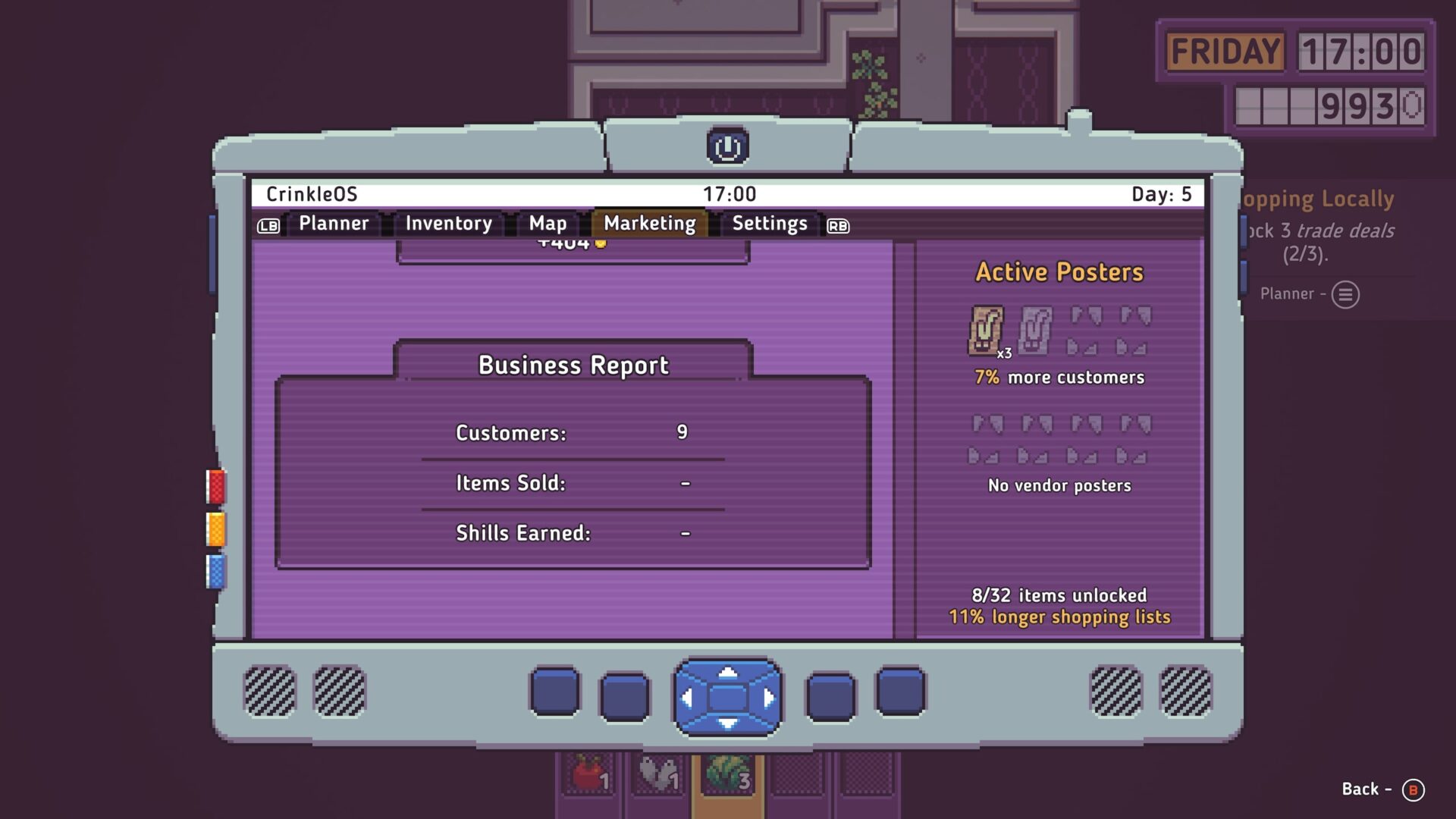Select the second greyed-out poster icon
Image resolution: width=1456 pixels, height=819 pixels.
tap(1035, 331)
